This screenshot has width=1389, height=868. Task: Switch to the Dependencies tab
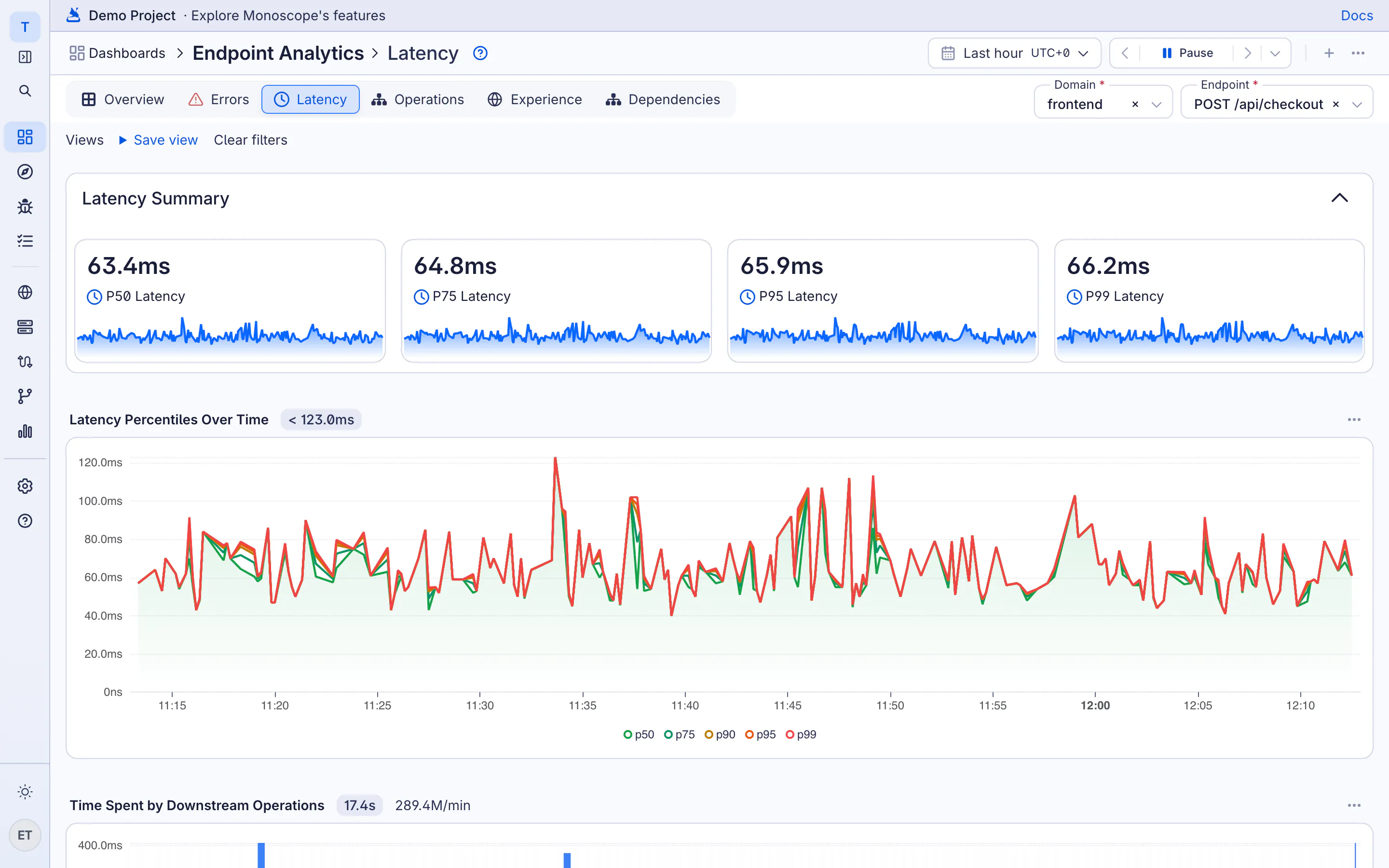pyautogui.click(x=662, y=99)
